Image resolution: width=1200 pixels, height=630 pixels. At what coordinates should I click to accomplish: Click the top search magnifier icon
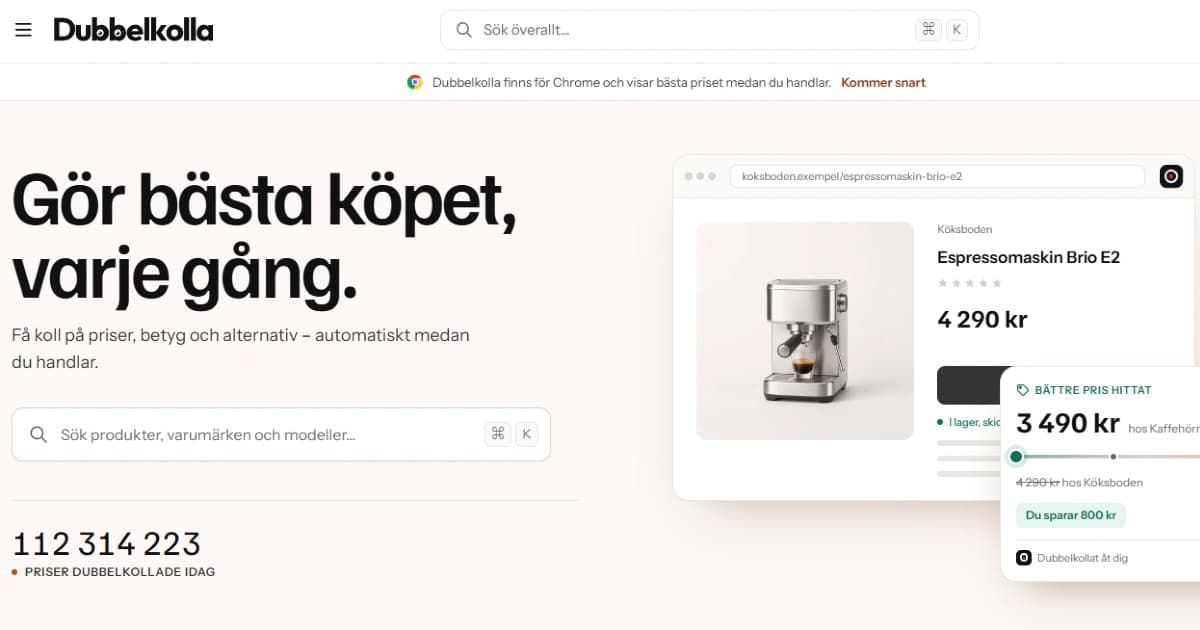coord(464,30)
